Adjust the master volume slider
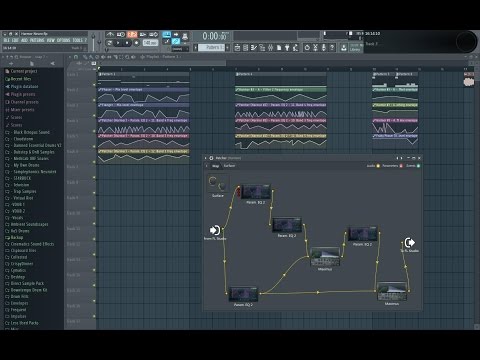This screenshot has width=480, height=360. (93, 41)
